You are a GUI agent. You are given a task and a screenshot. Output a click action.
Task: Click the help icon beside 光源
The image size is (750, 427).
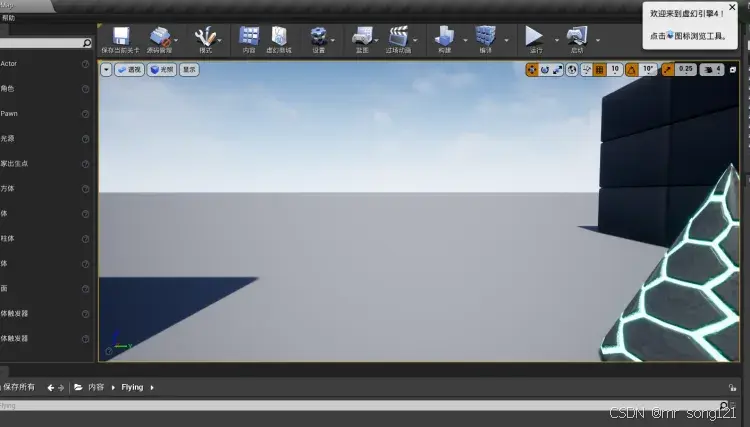(85, 139)
